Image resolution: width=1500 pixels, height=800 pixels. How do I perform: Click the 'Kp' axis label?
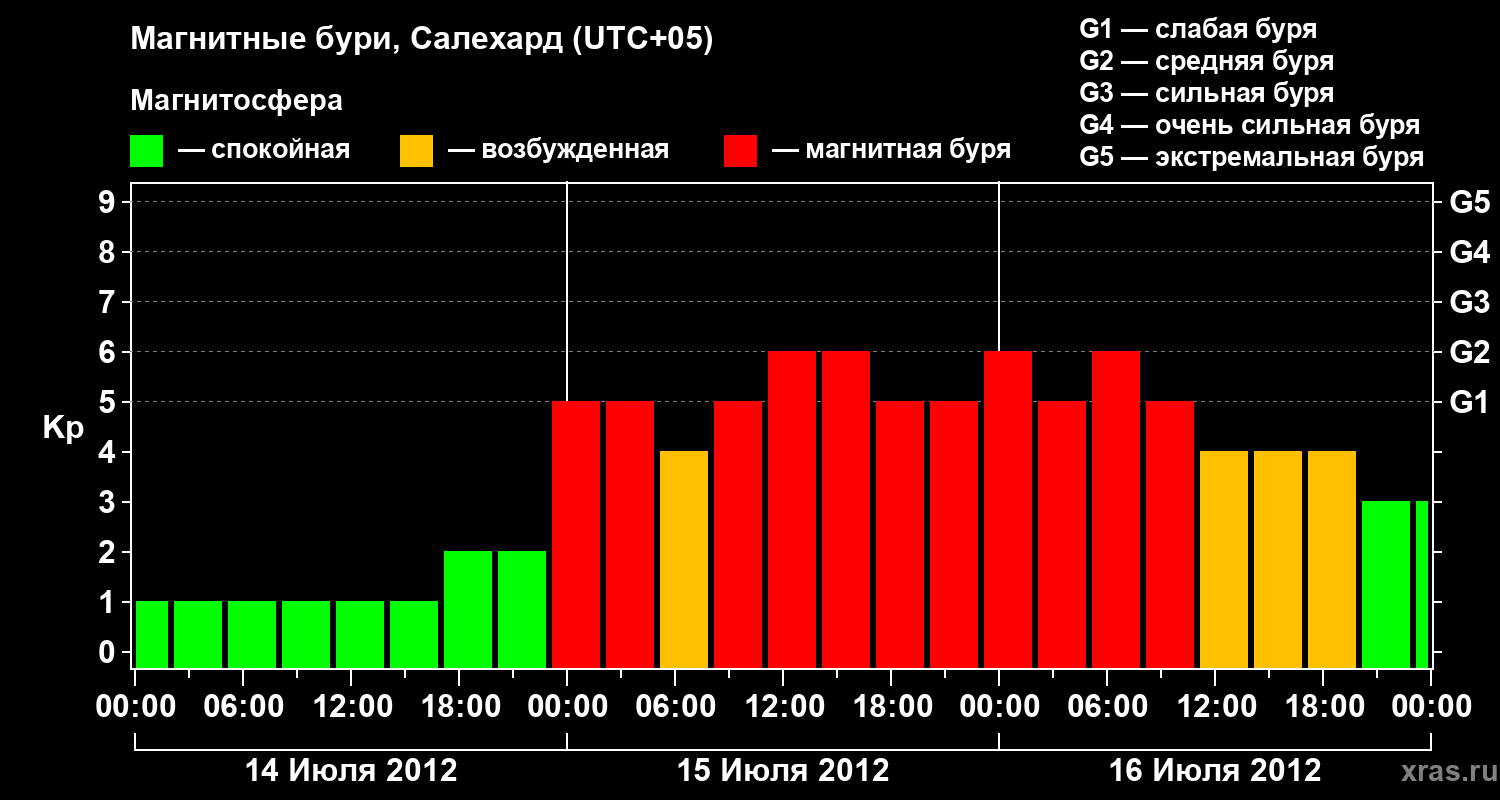click(x=63, y=429)
